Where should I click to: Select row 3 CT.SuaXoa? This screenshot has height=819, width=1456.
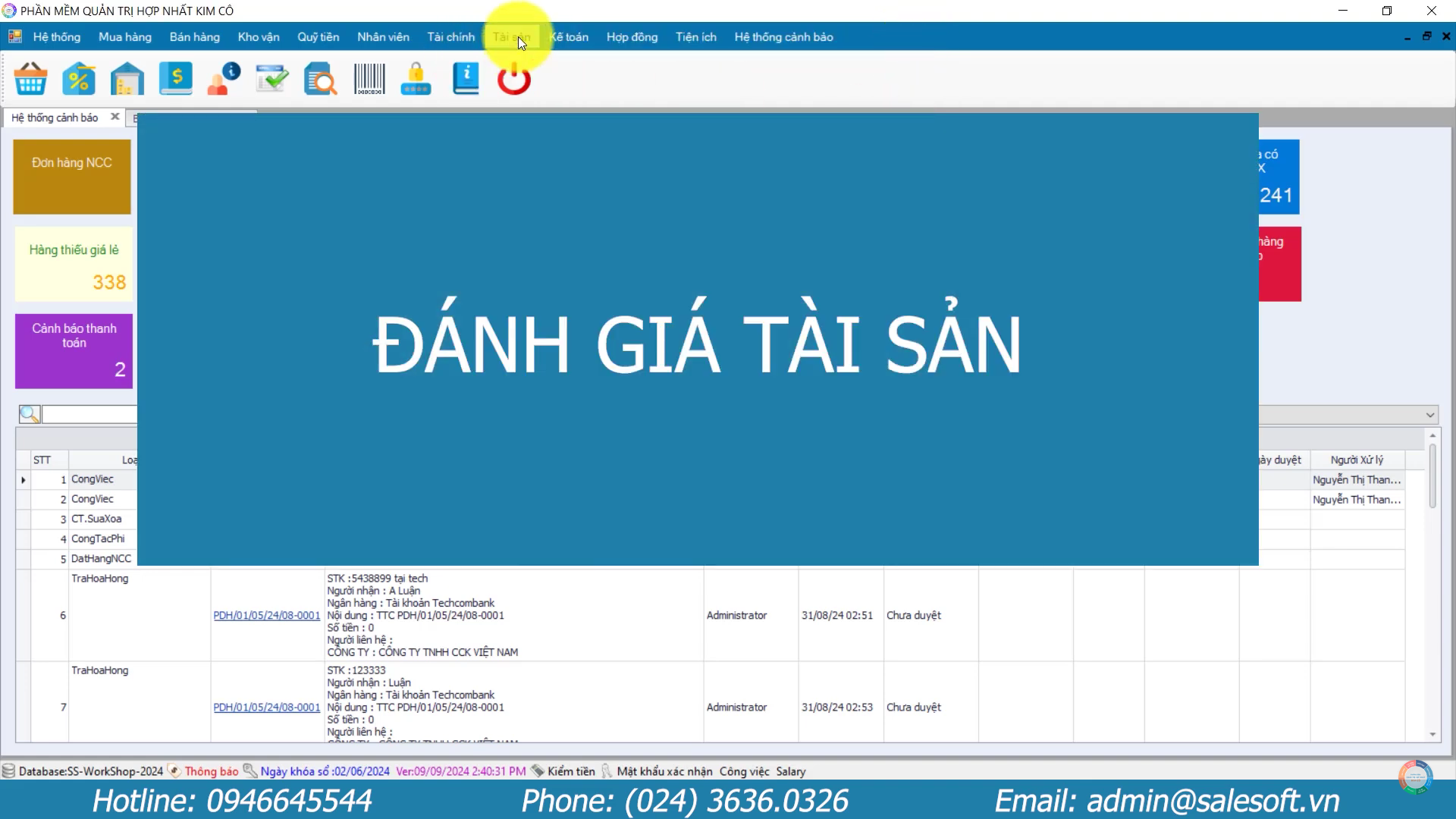[x=96, y=519]
